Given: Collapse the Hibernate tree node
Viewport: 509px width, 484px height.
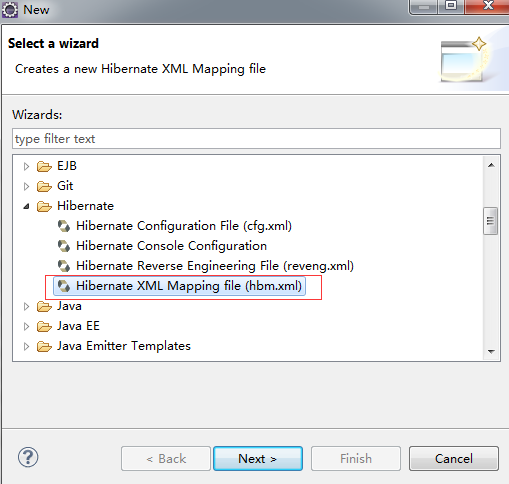Looking at the screenshot, I should coord(27,207).
